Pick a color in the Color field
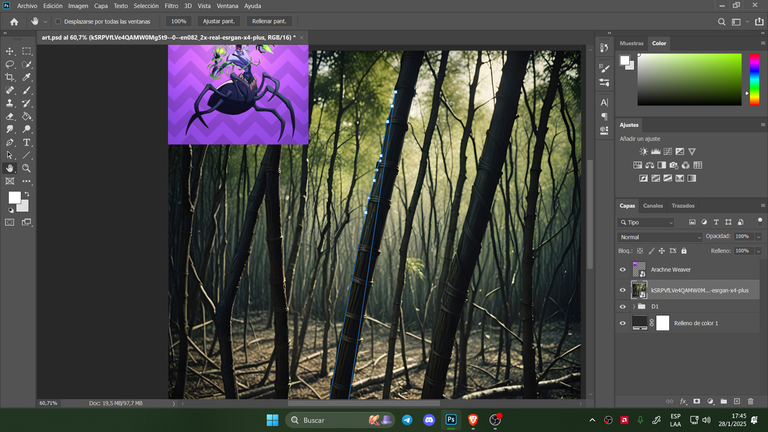 click(x=689, y=79)
